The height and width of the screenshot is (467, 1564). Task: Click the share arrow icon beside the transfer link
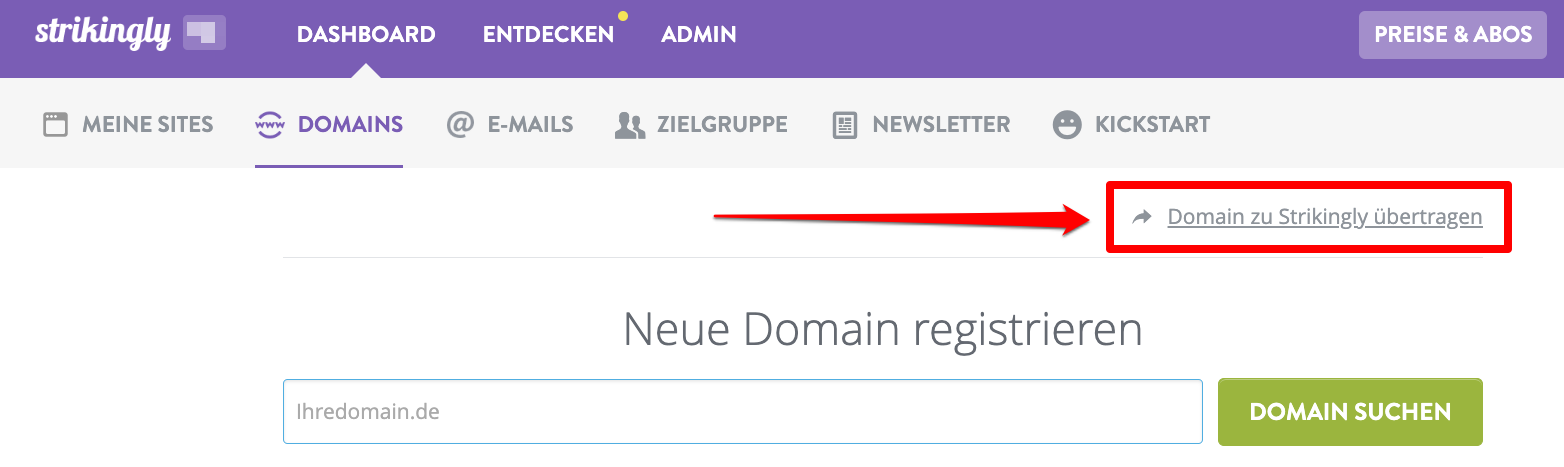coord(1142,217)
